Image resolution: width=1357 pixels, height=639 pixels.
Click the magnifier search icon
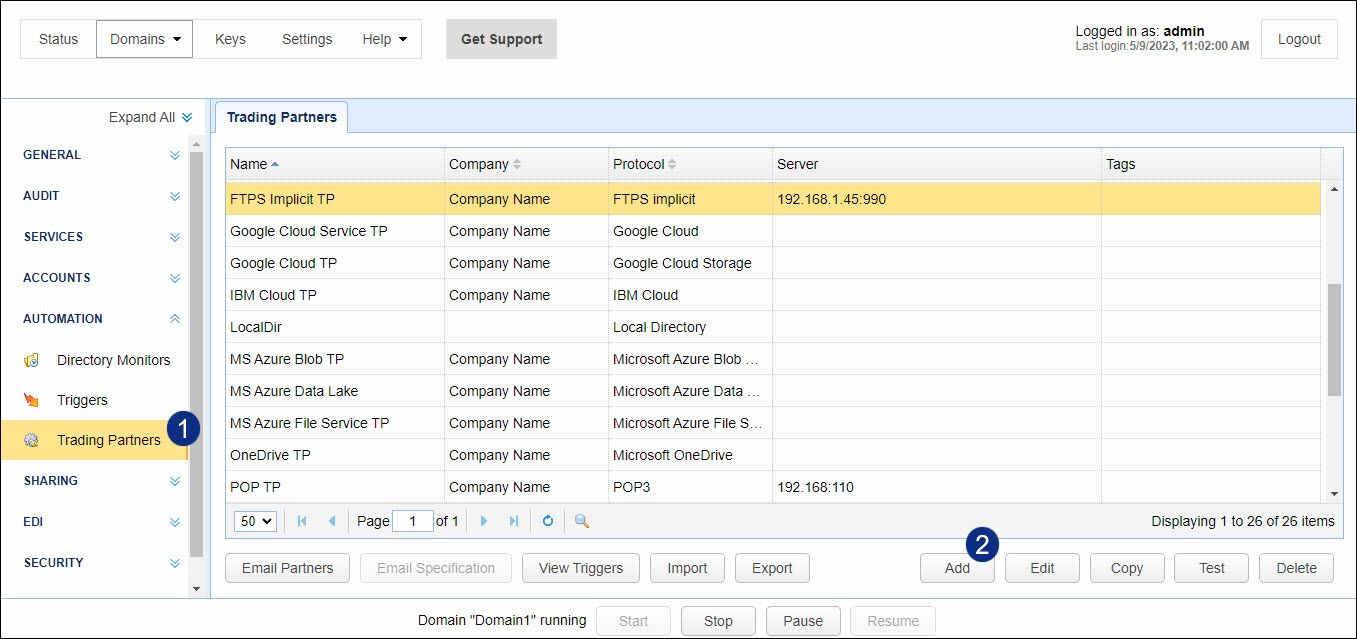pos(582,521)
